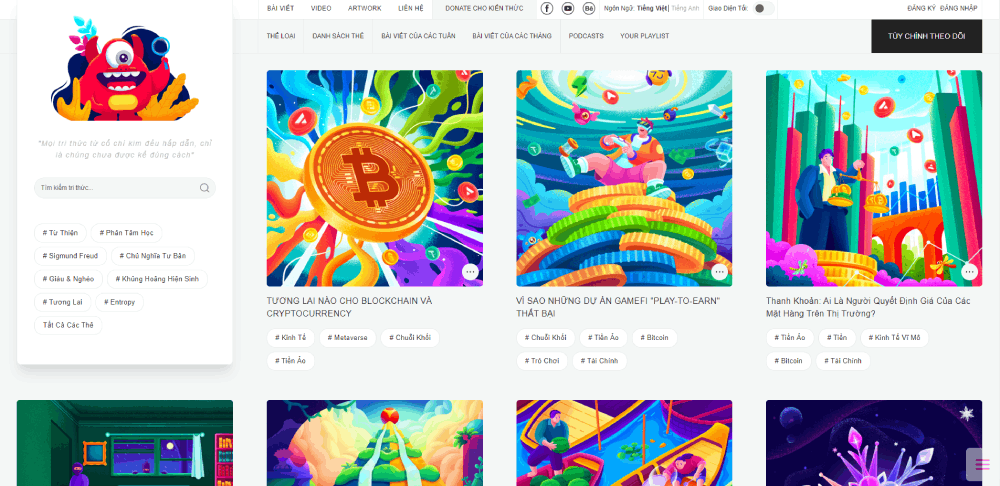Click the Đăng Nhập login link
Viewport: 1000px width, 486px height.
[x=958, y=8]
